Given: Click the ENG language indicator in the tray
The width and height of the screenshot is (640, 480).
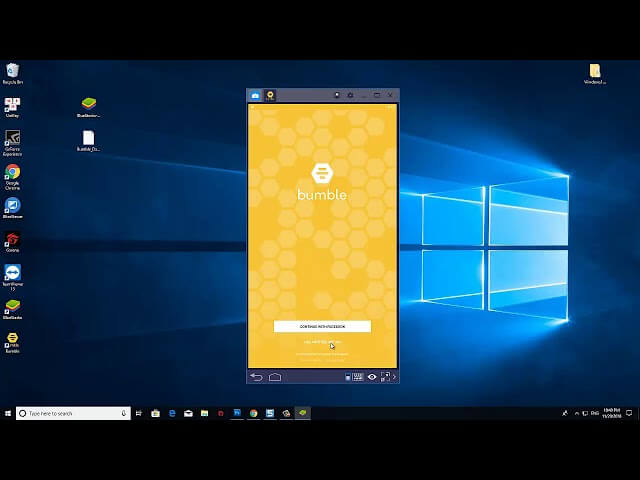Looking at the screenshot, I should pyautogui.click(x=595, y=413).
